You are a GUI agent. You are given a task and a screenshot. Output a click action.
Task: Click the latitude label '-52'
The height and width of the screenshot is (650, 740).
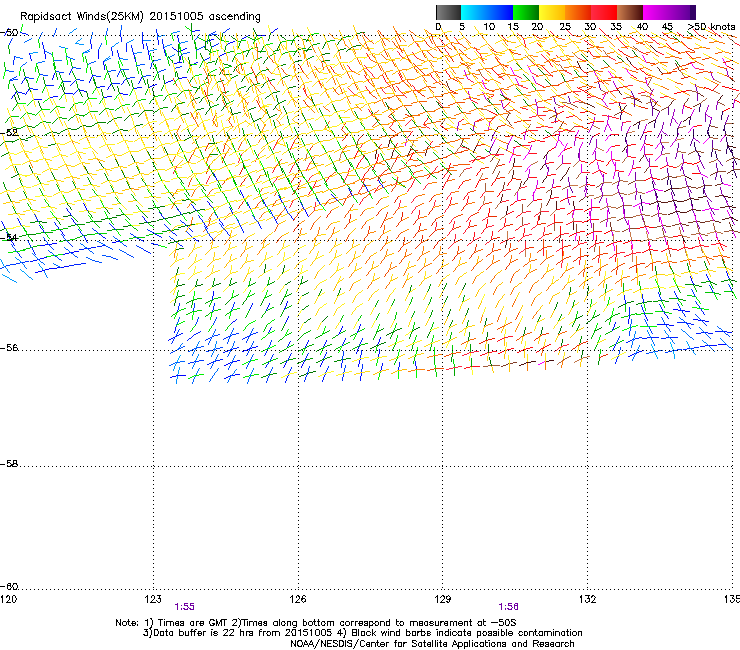click(9, 133)
